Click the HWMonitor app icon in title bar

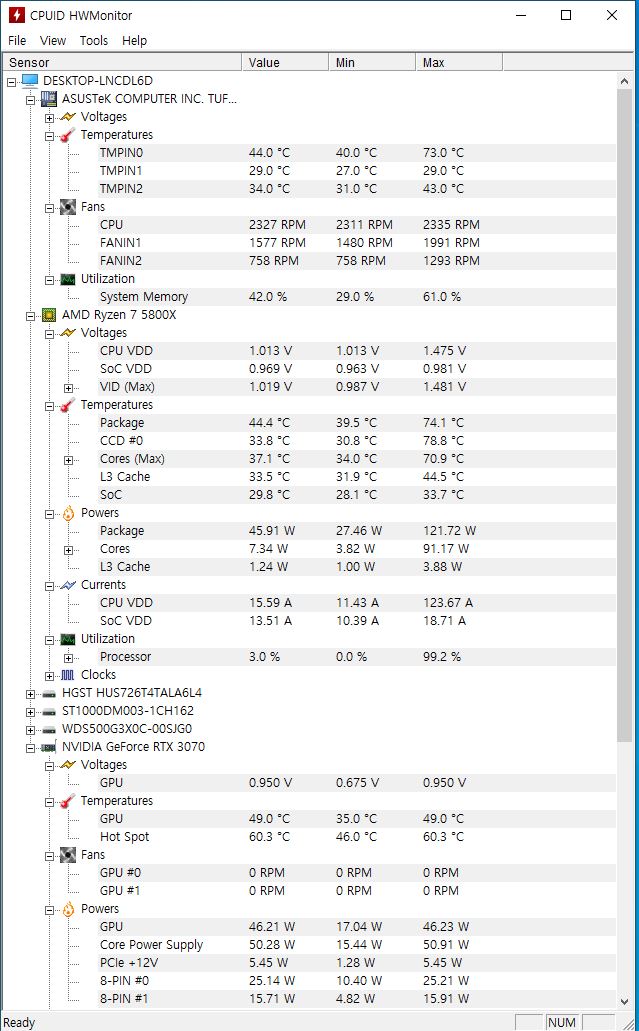tap(16, 14)
